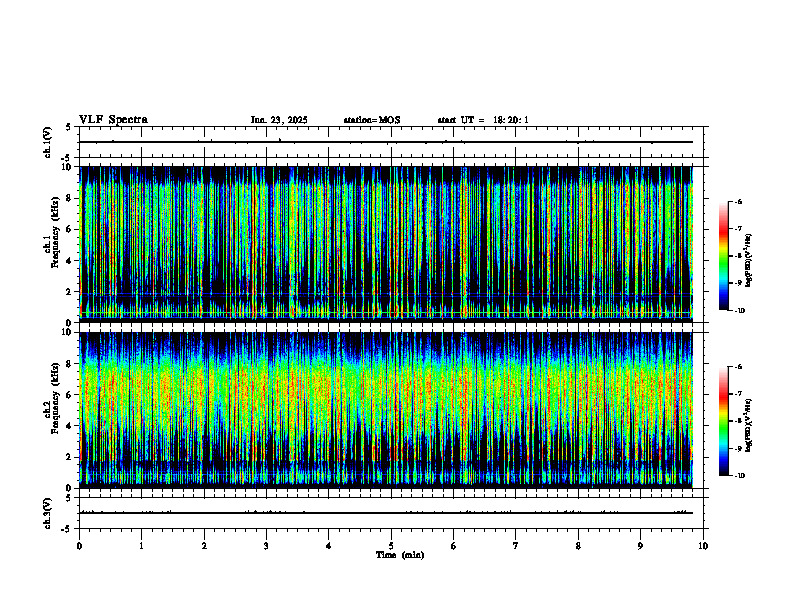Click time axis tick label "1"
The height and width of the screenshot is (612, 792).
(x=141, y=546)
